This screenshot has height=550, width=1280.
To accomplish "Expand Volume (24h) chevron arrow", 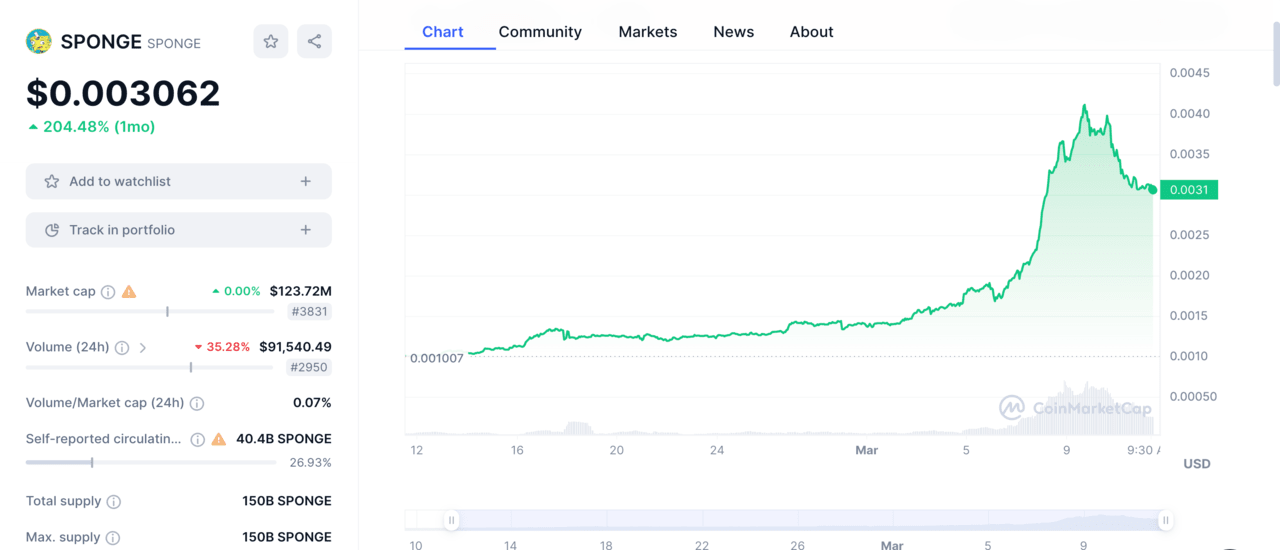I will (143, 348).
